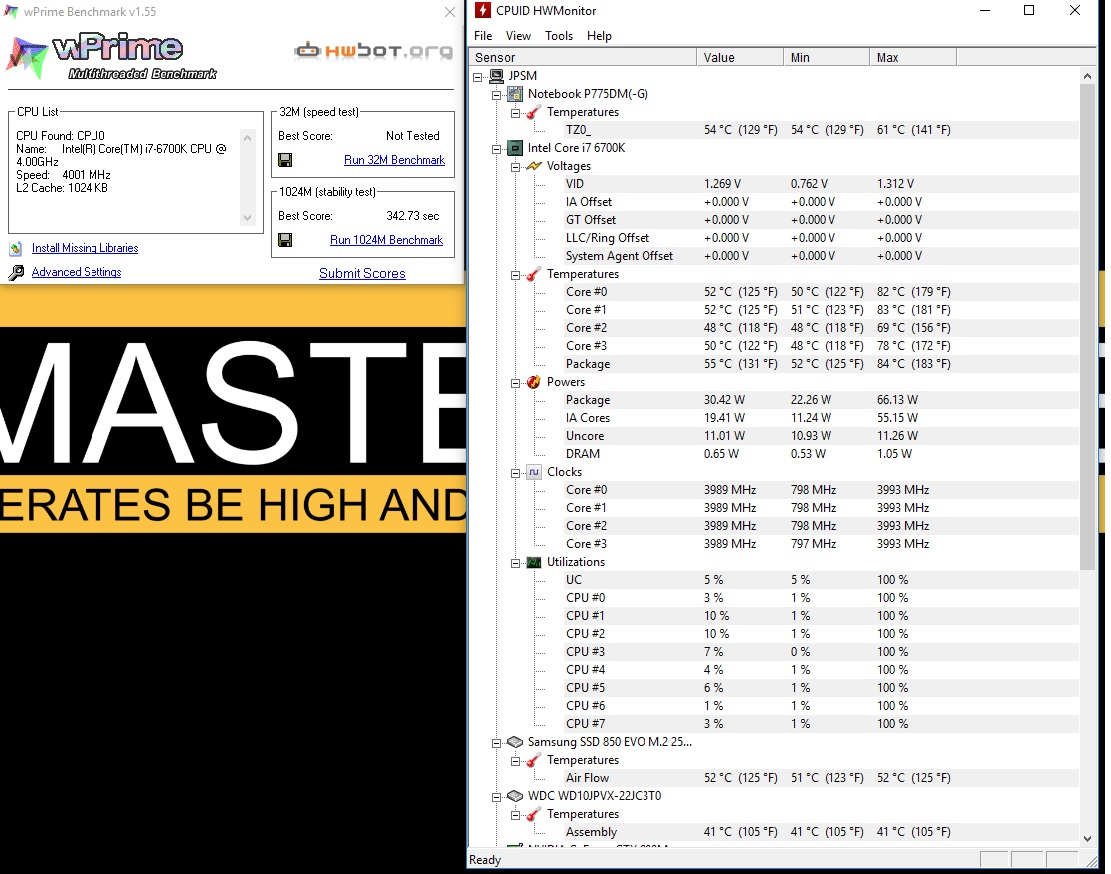This screenshot has width=1111, height=874.
Task: Select the Voltages lightning icon
Action: 534,166
